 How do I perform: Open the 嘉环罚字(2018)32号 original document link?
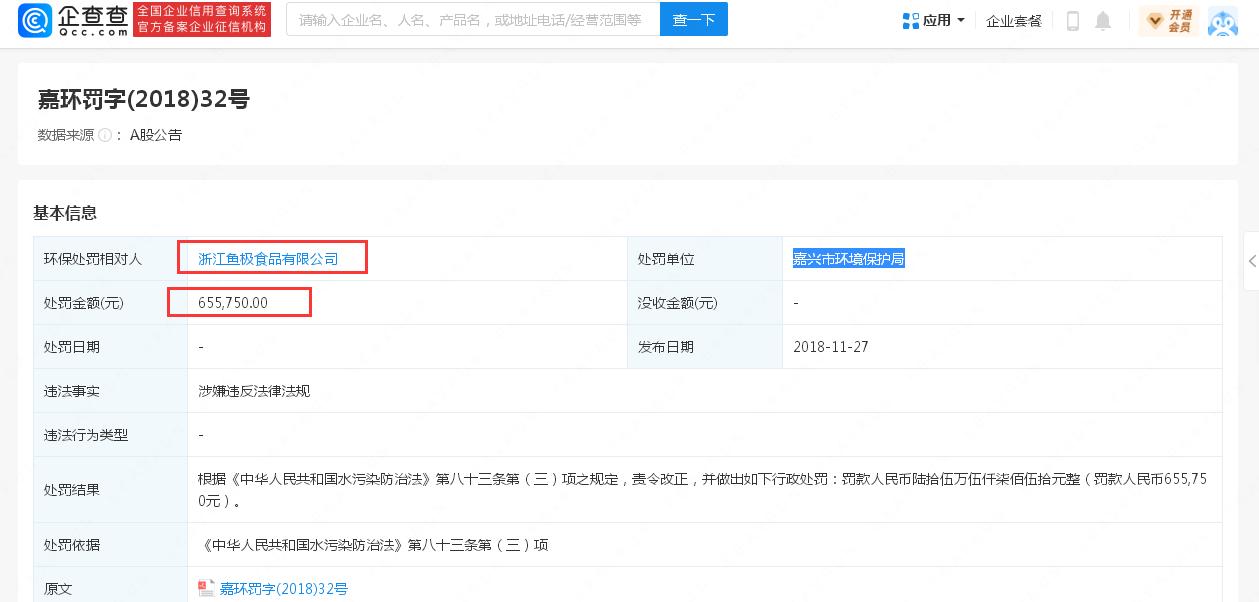pyautogui.click(x=284, y=589)
